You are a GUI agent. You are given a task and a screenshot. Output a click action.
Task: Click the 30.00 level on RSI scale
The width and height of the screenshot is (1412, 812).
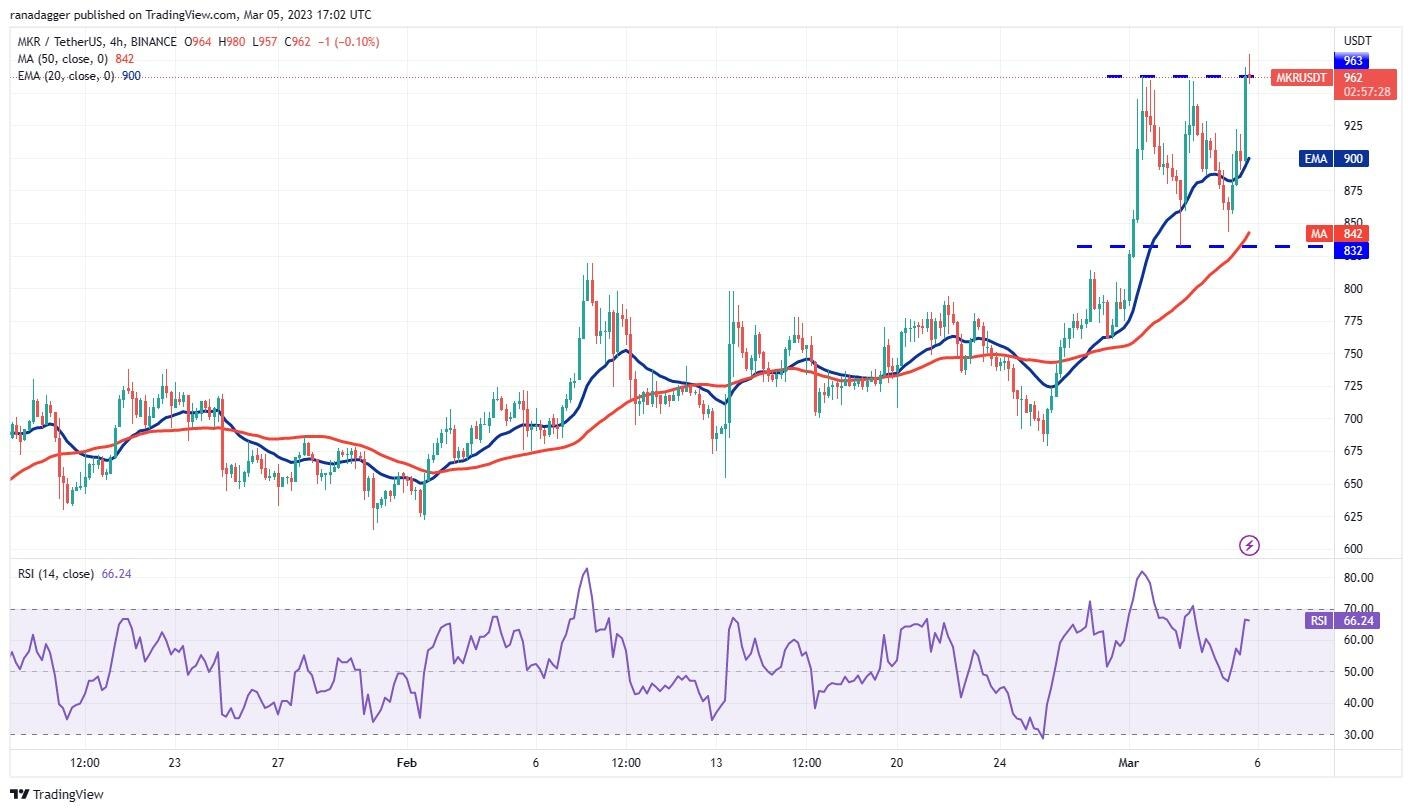[1358, 734]
